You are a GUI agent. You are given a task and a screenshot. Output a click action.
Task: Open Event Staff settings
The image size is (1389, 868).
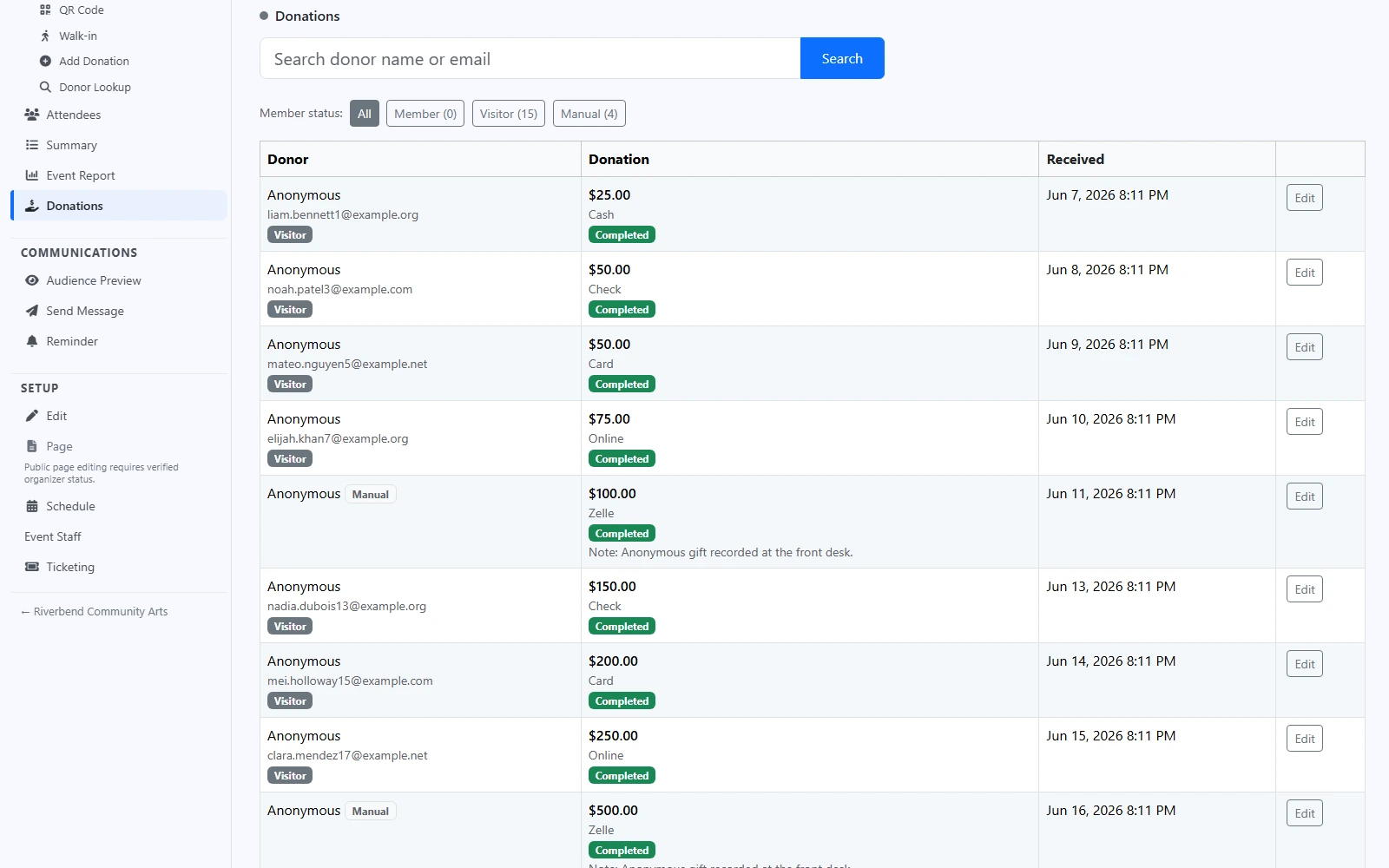click(53, 536)
